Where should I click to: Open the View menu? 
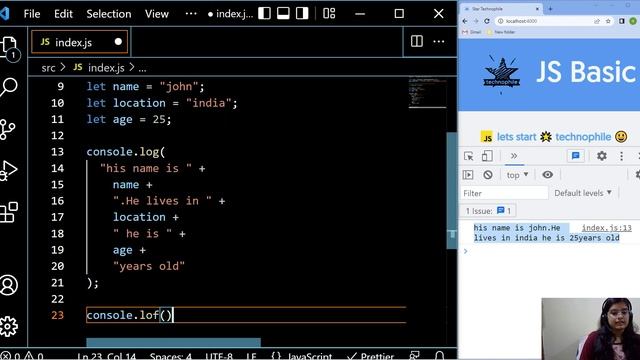click(156, 14)
